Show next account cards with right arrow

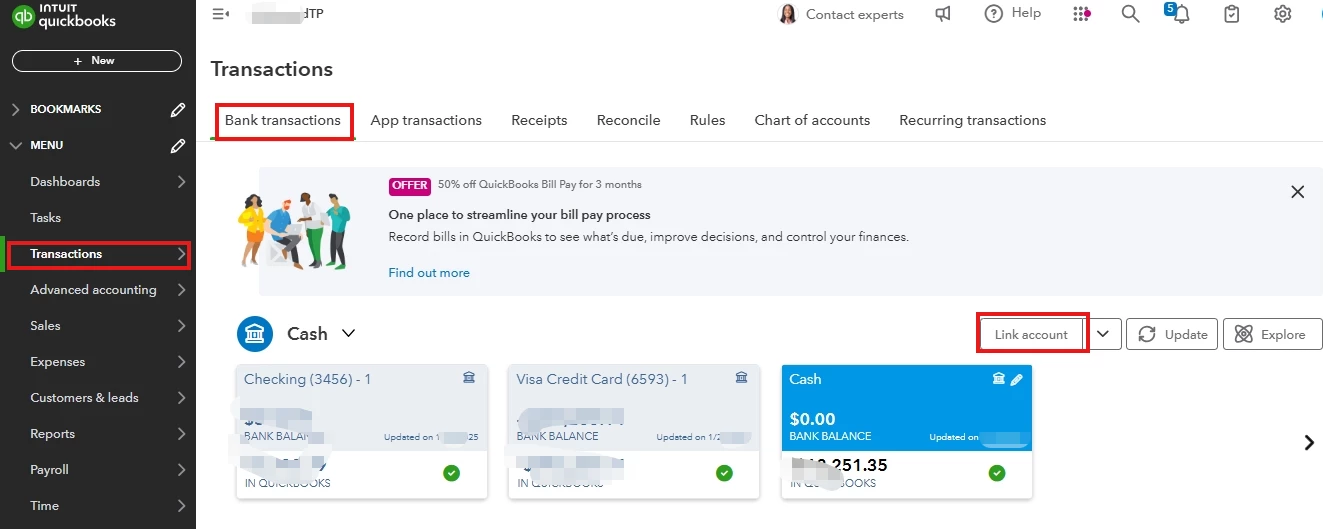tap(1309, 442)
